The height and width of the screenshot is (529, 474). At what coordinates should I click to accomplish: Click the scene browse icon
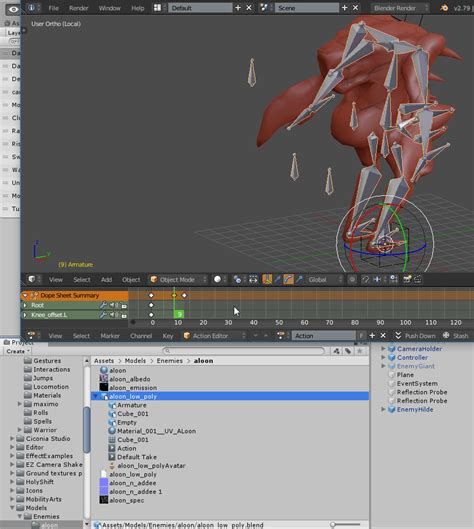[264, 8]
